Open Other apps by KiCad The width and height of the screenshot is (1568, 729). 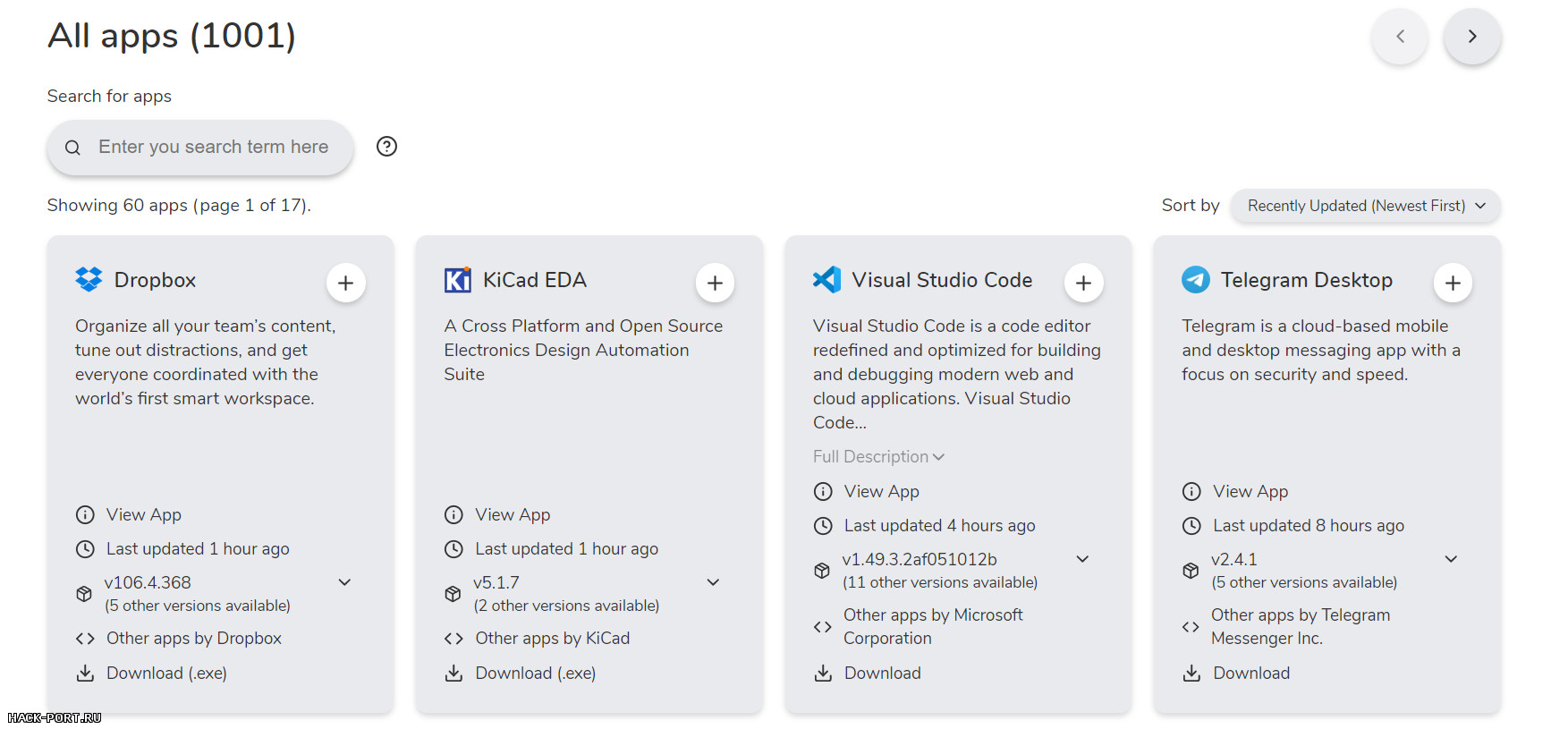point(553,639)
